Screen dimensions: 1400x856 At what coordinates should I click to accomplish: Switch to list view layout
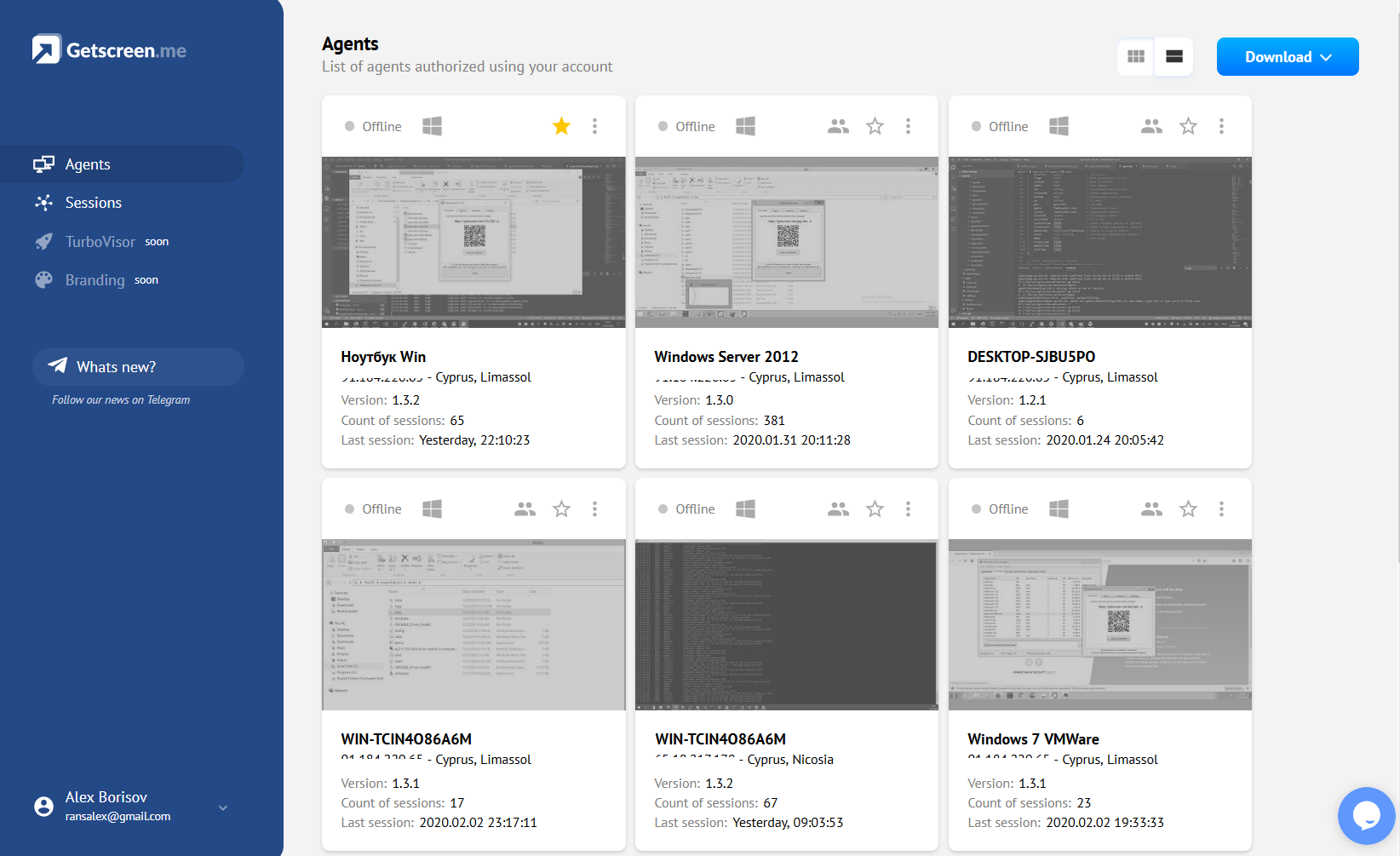pyautogui.click(x=1174, y=57)
